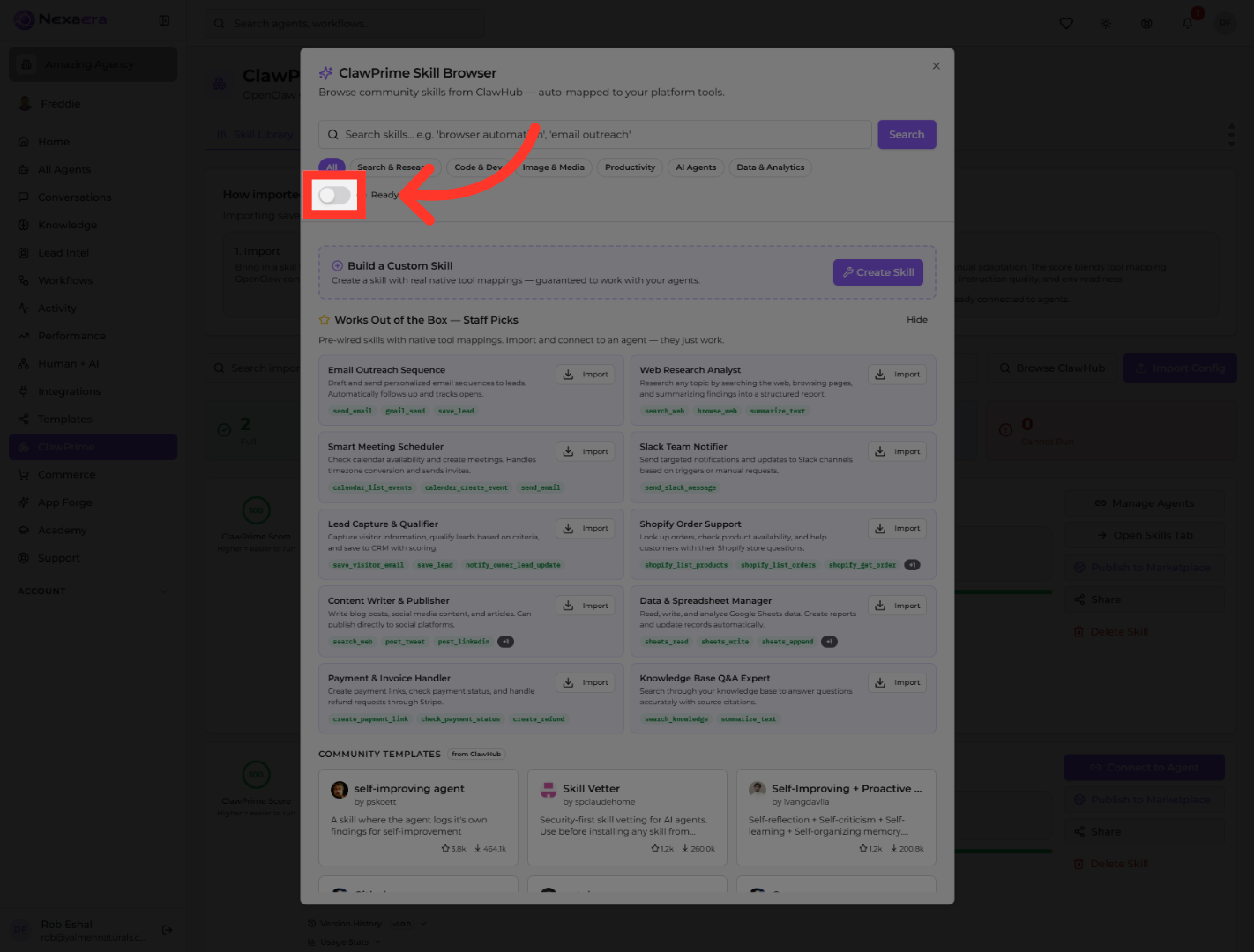Import the Slack Team Notifier skill
This screenshot has width=1254, height=952.
point(897,451)
